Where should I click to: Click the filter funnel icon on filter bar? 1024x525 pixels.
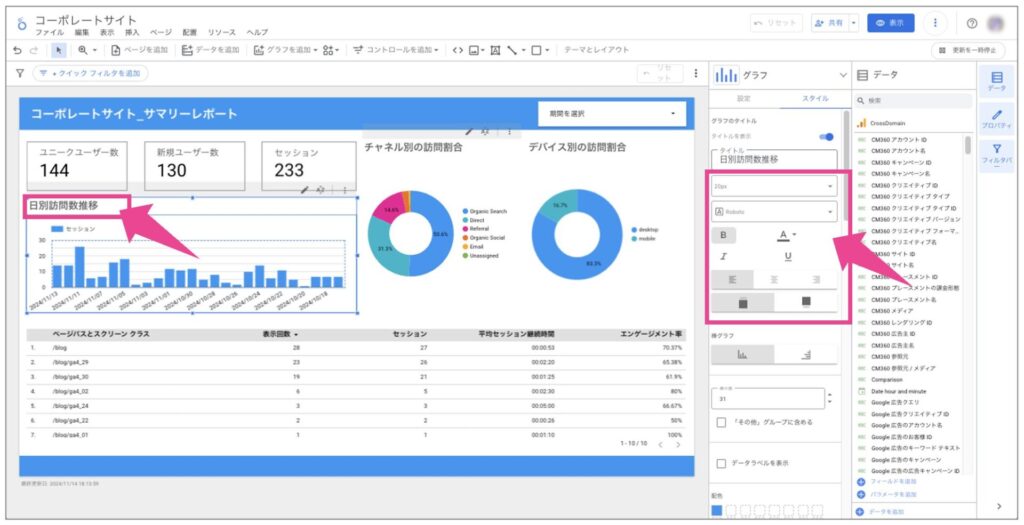(x=20, y=74)
